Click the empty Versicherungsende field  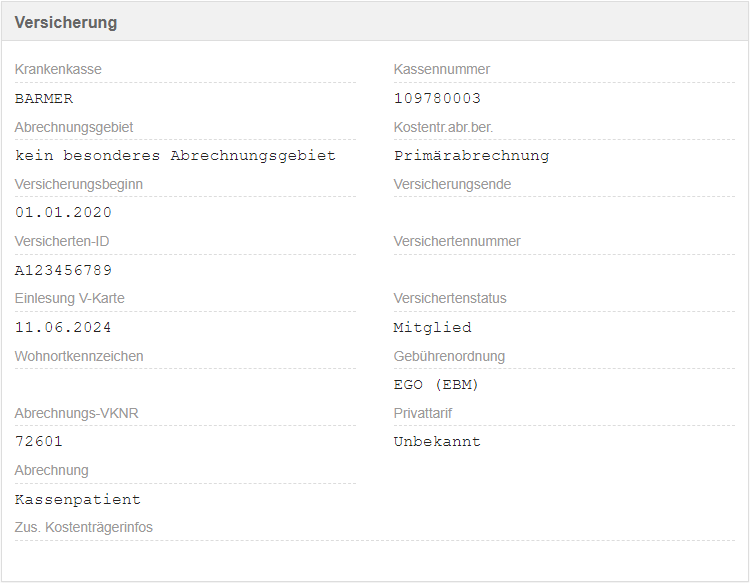[x=563, y=212]
